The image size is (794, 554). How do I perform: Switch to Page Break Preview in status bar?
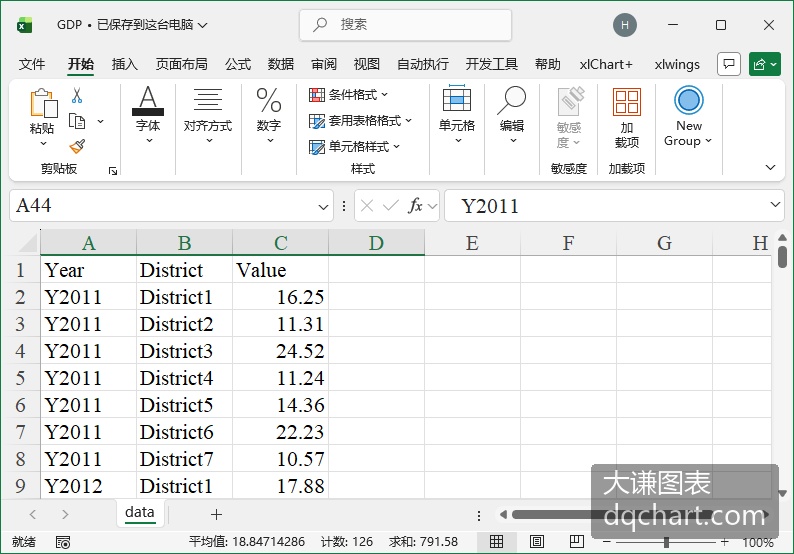point(577,542)
